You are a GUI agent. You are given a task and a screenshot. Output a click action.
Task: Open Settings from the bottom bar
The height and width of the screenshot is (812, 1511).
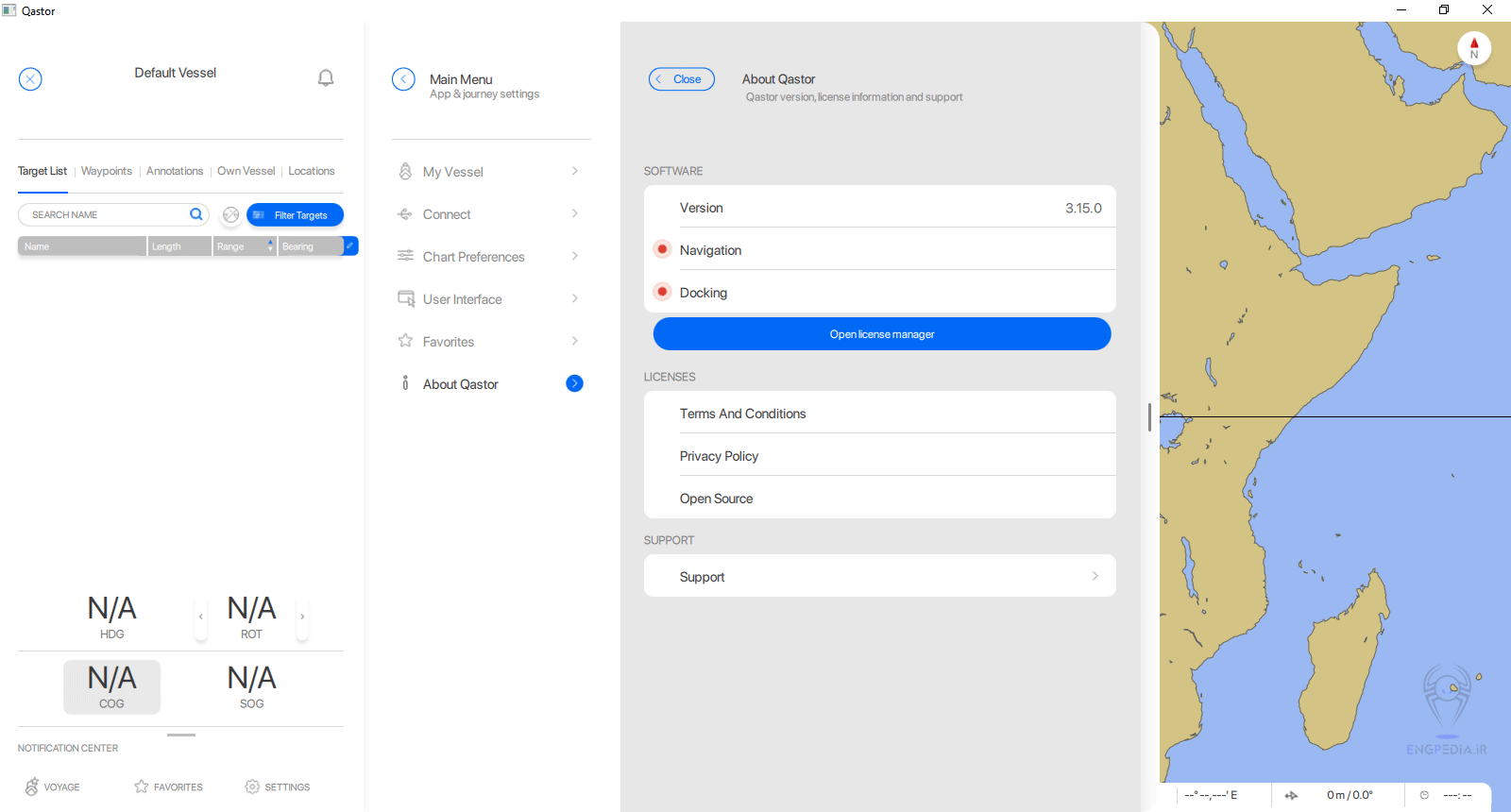(x=278, y=787)
